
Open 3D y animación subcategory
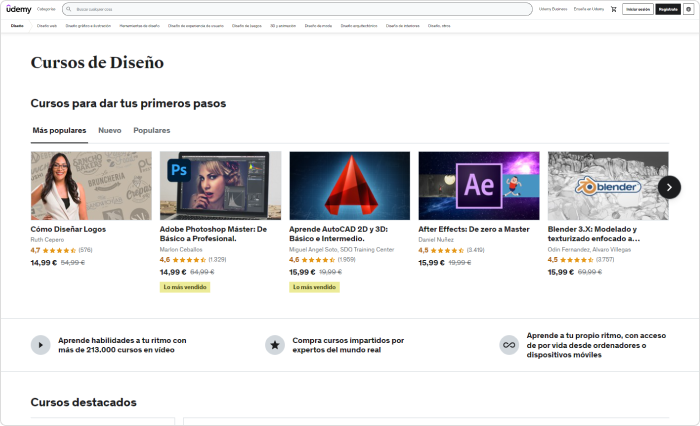(283, 26)
